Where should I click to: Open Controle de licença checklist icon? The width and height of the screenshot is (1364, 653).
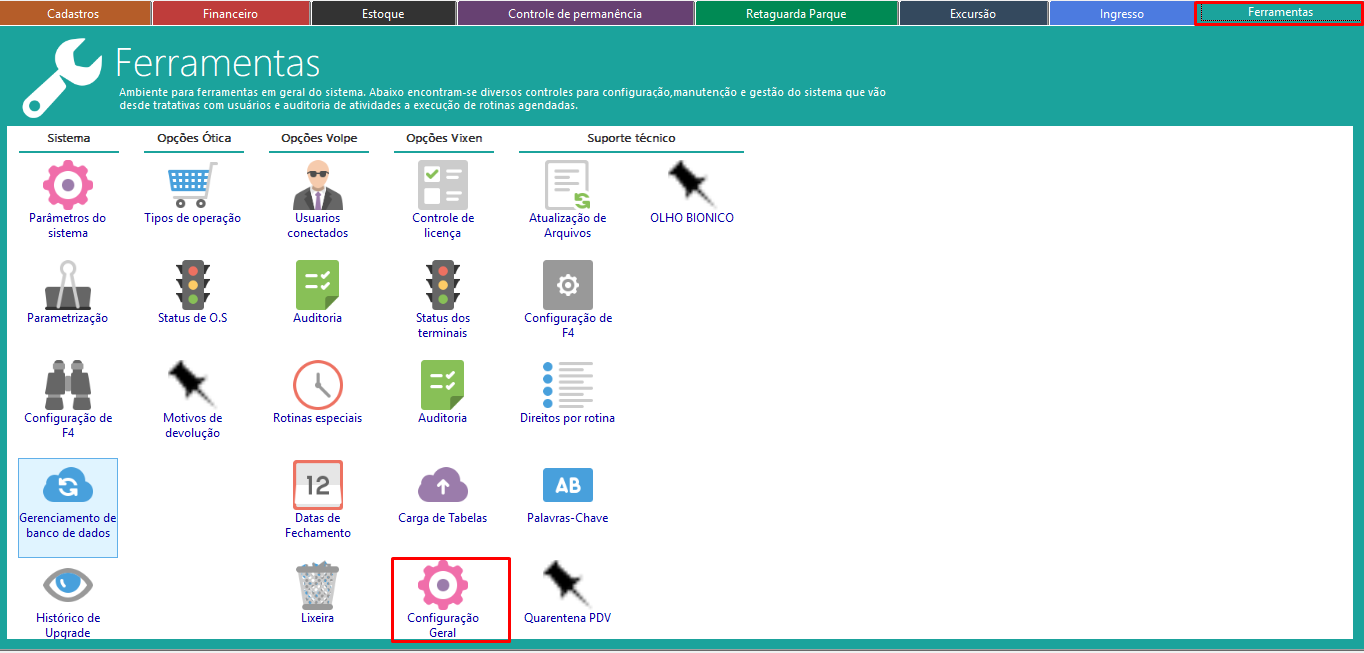442,185
